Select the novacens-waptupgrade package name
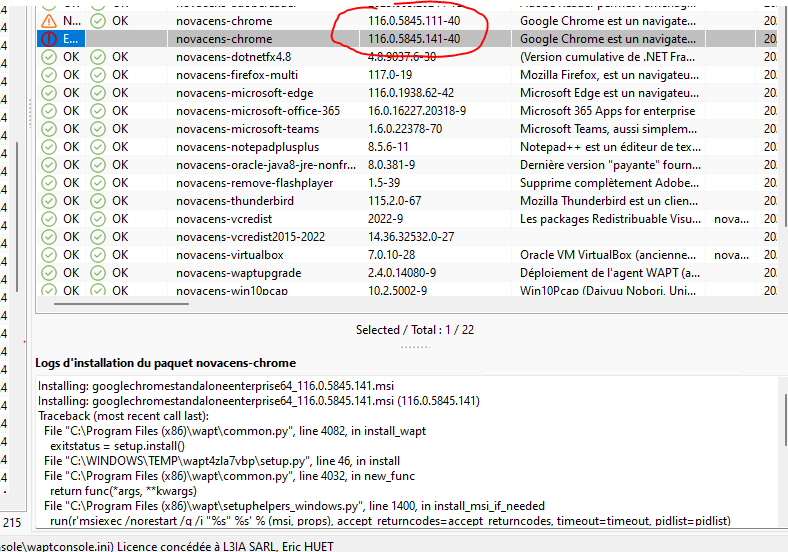 (x=239, y=273)
